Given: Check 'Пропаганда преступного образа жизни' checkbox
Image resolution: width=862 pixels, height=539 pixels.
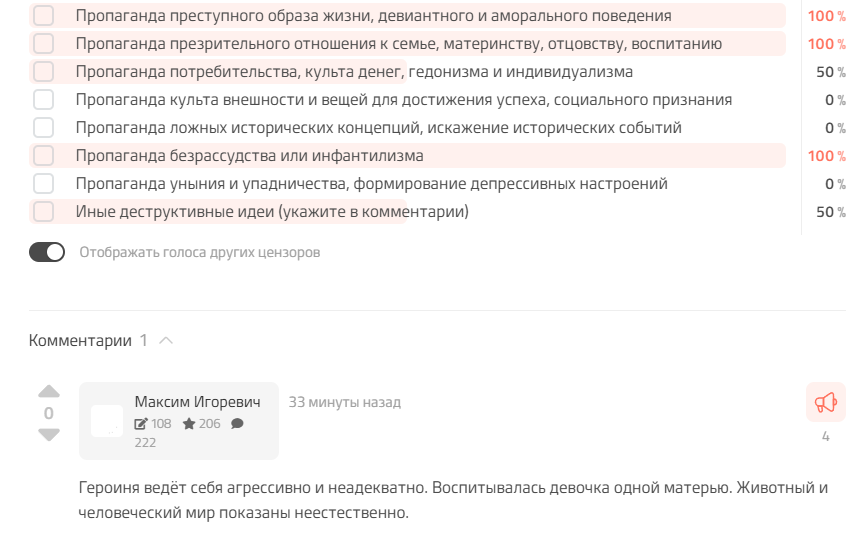Looking at the screenshot, I should 43,15.
